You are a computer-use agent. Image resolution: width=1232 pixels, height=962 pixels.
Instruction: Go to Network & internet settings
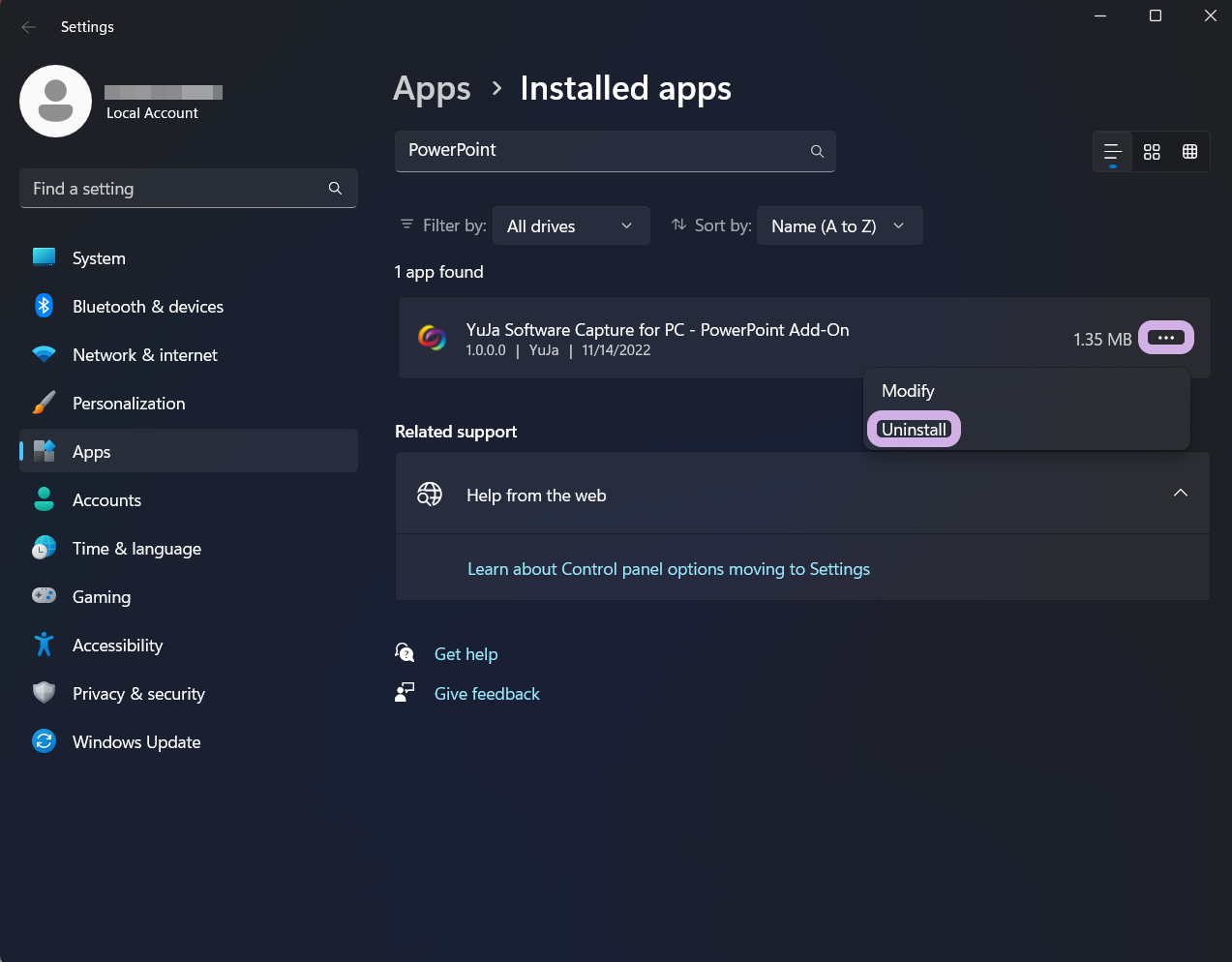pyautogui.click(x=189, y=355)
